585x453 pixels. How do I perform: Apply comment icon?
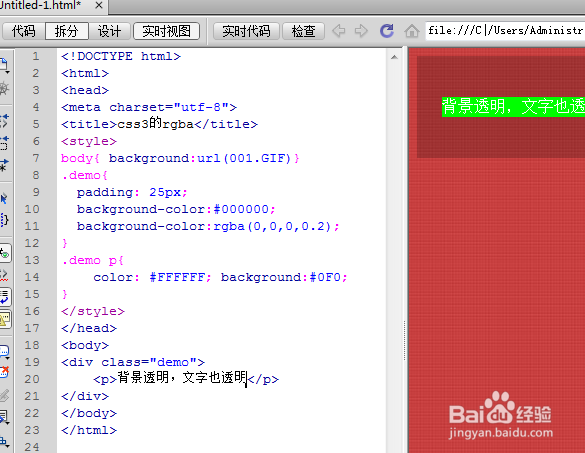click(x=4, y=351)
